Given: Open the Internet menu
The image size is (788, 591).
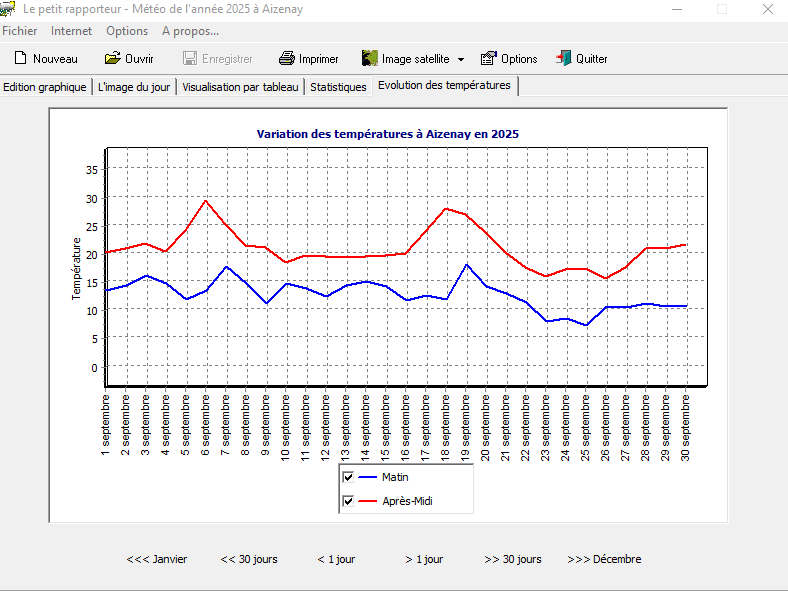Looking at the screenshot, I should 71,31.
